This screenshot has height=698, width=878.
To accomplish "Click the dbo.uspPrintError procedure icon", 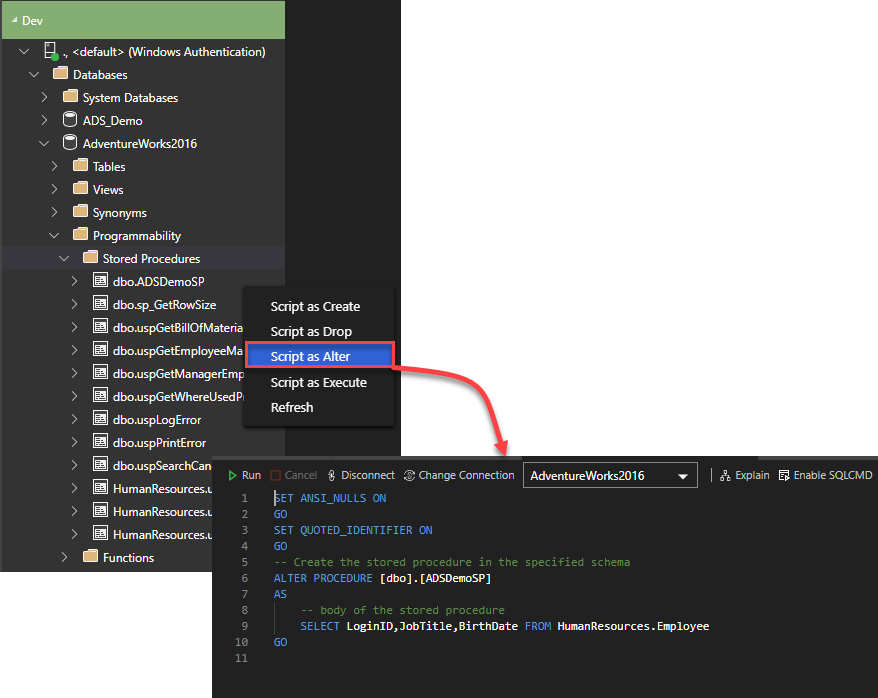I will [x=100, y=441].
